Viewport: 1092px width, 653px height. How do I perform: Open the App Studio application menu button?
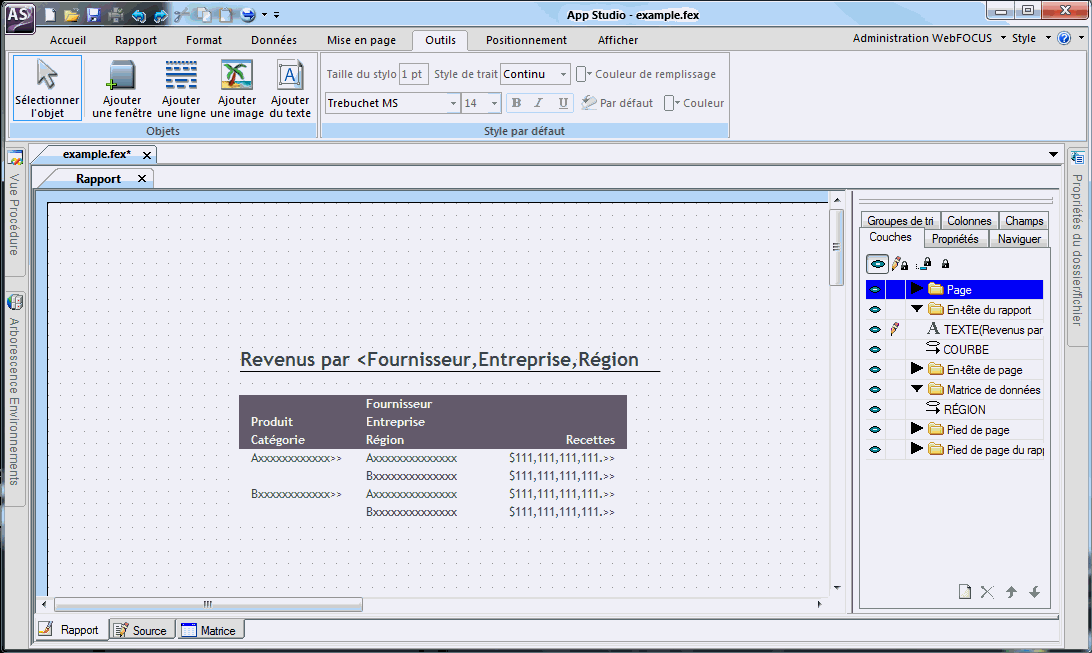coord(20,17)
